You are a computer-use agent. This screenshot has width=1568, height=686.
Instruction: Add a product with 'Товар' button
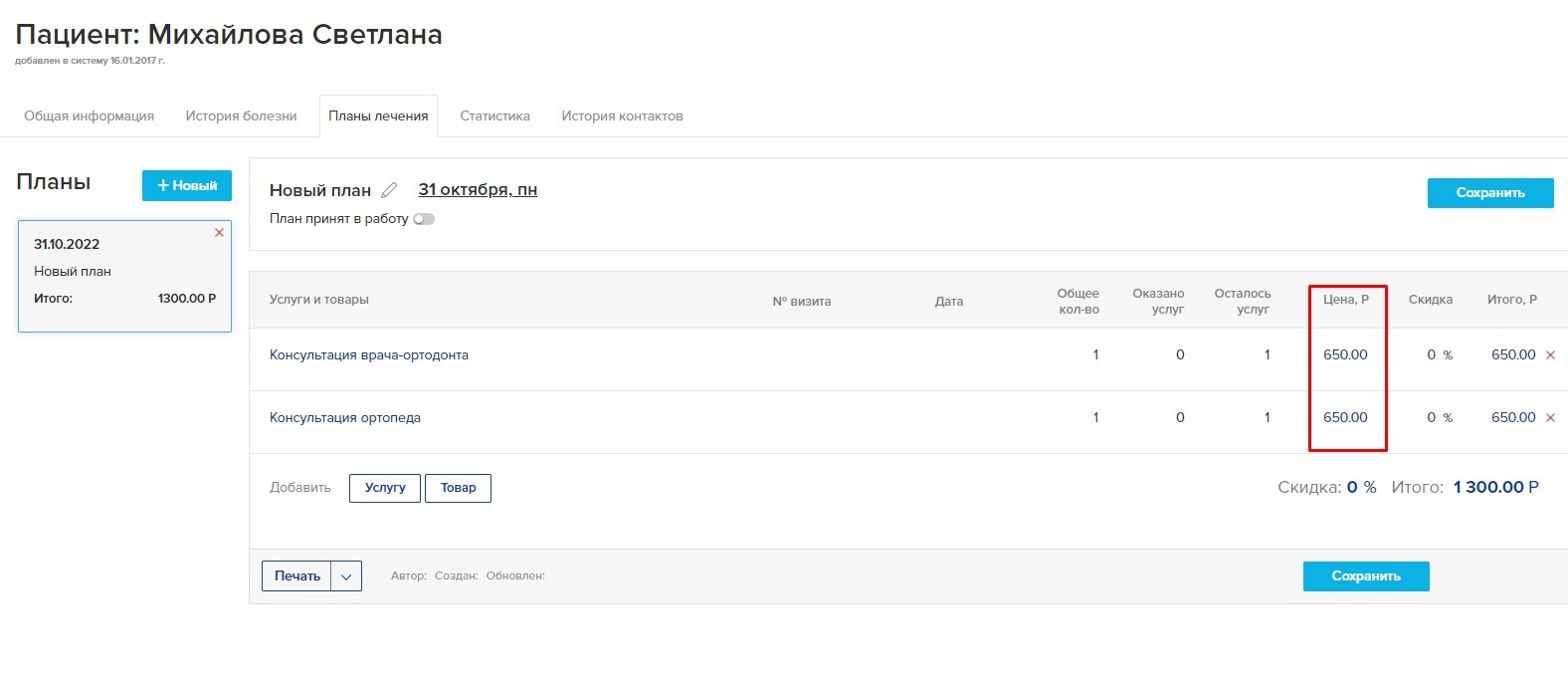pos(458,488)
